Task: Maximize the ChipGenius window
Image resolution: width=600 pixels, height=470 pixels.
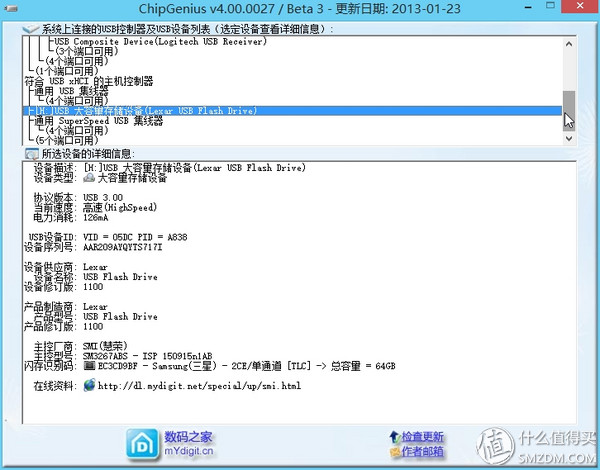Action: tap(550, 6)
